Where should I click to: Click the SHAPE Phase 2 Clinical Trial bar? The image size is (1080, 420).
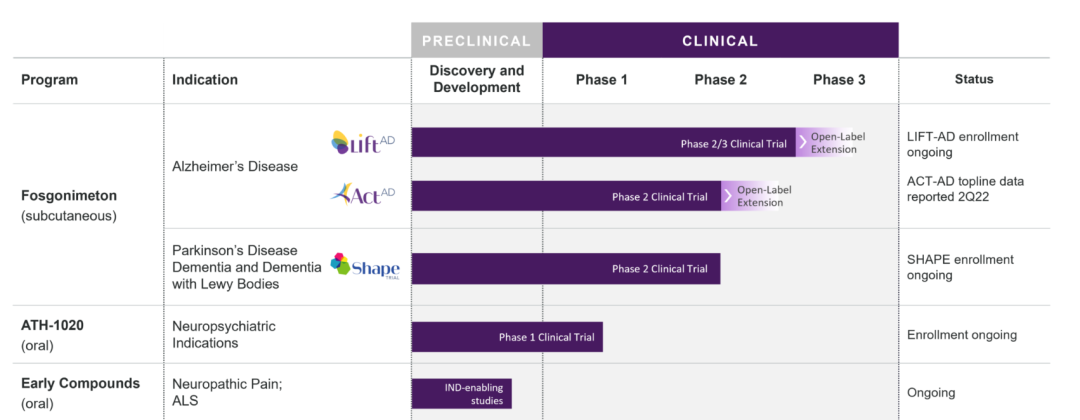565,268
